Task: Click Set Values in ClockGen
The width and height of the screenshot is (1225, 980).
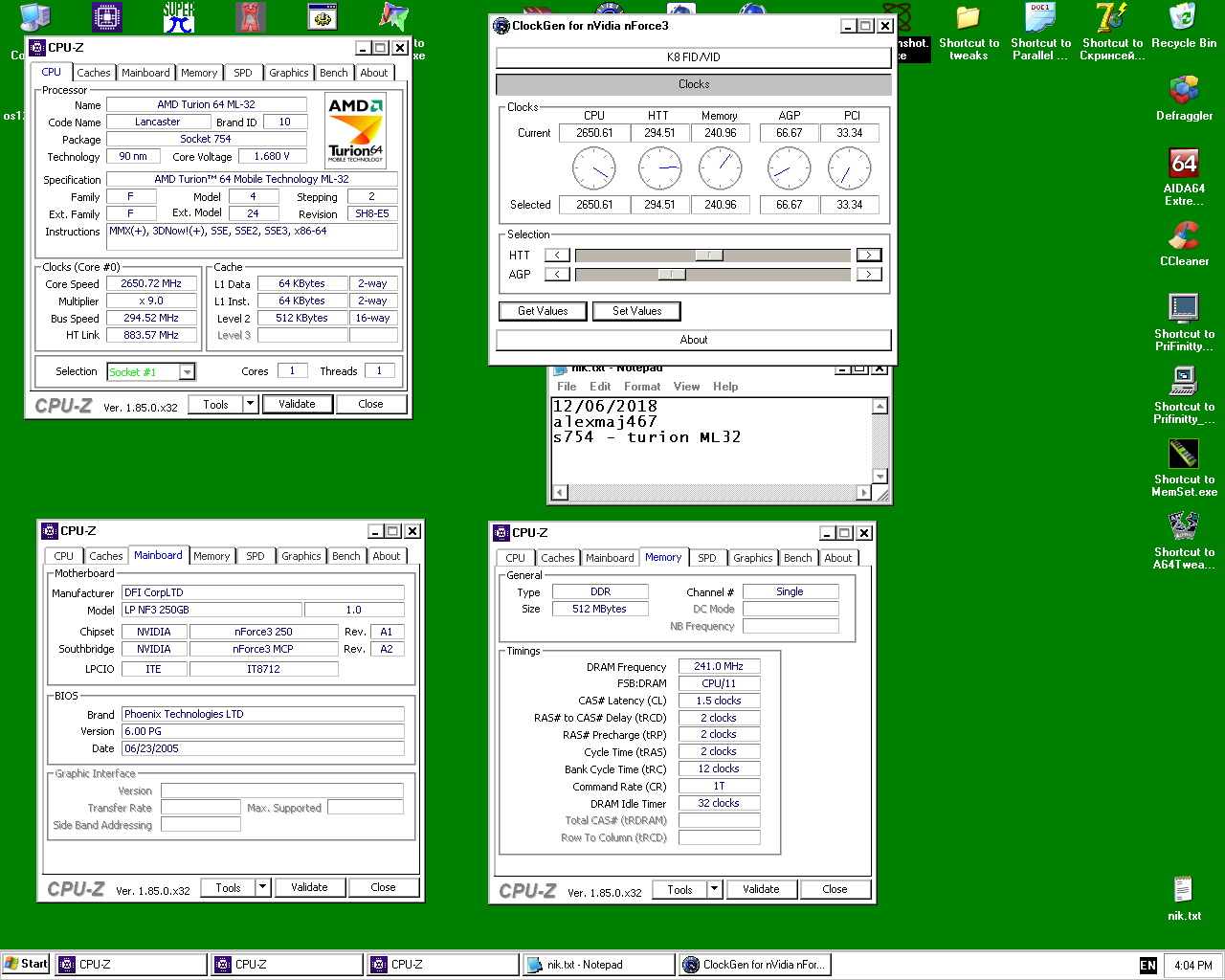Action: pos(637,311)
